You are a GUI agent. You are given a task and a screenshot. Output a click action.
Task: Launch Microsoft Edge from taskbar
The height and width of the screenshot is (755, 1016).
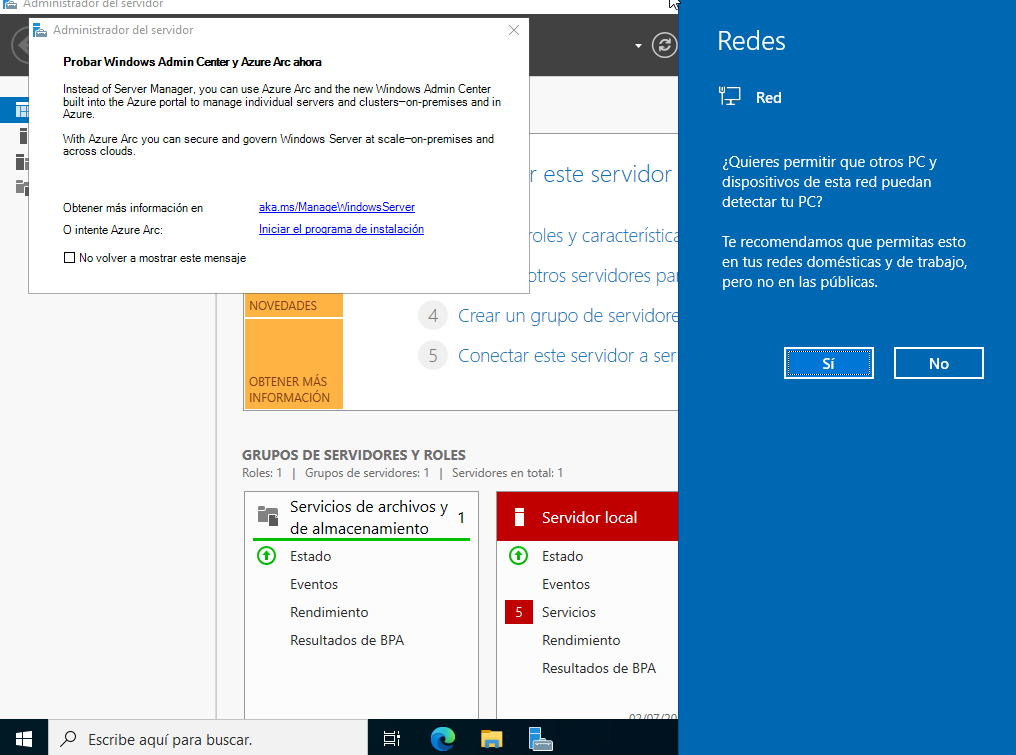coord(443,738)
